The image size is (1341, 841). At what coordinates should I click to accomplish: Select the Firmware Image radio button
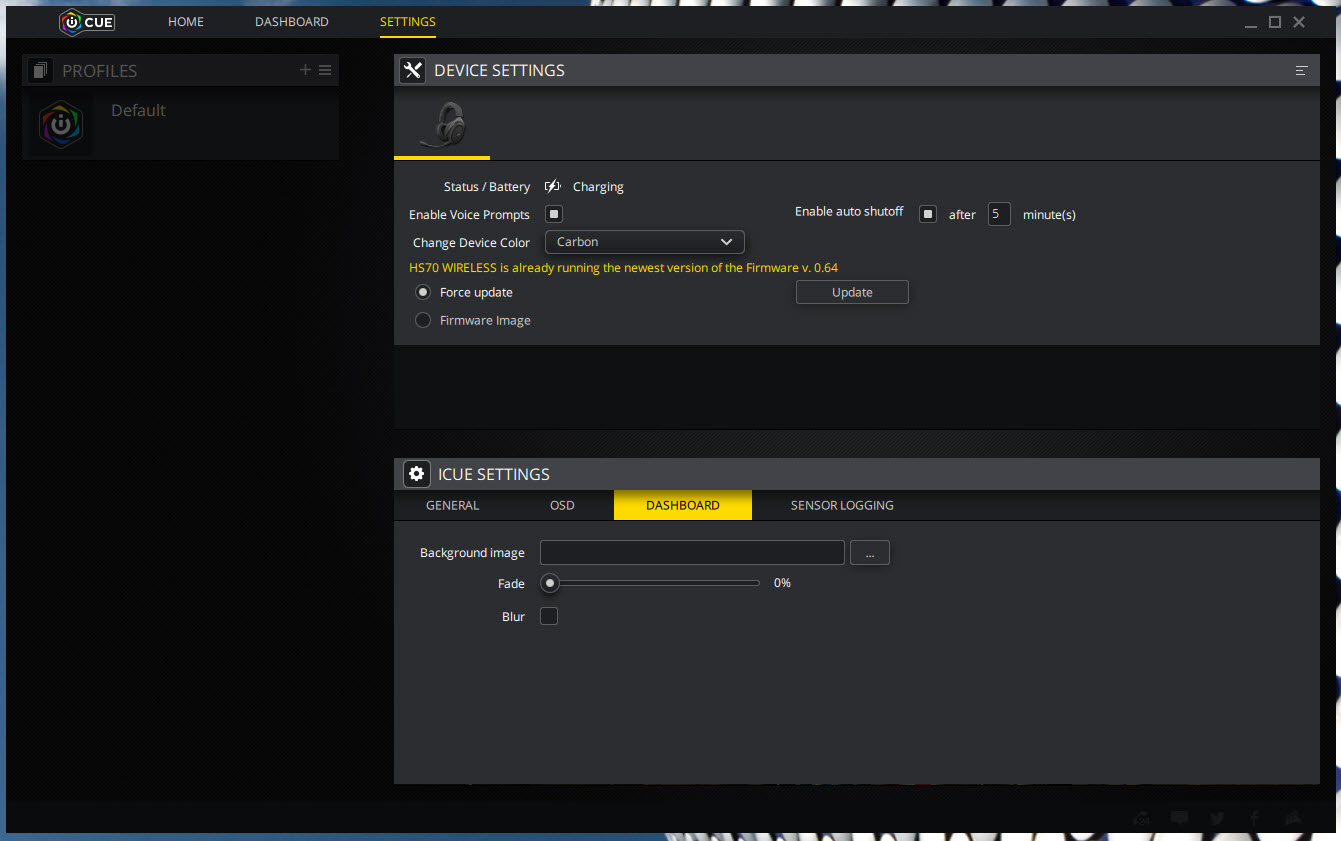tap(423, 320)
